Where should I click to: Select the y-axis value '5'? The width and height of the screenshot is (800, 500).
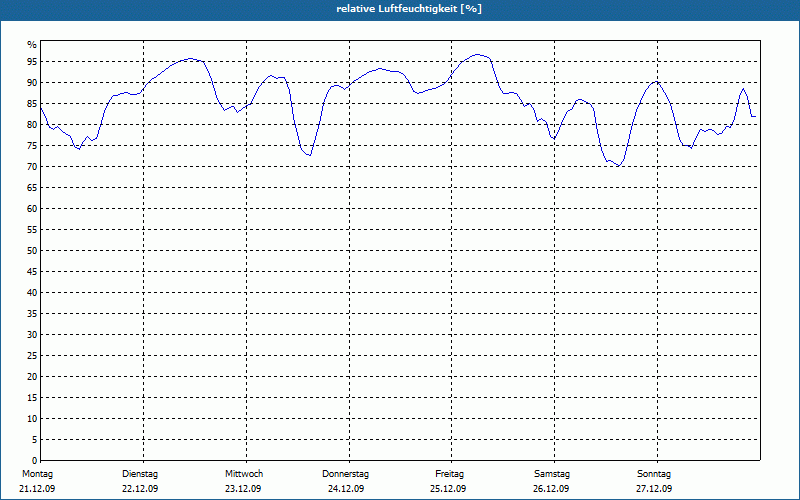click(x=35, y=440)
